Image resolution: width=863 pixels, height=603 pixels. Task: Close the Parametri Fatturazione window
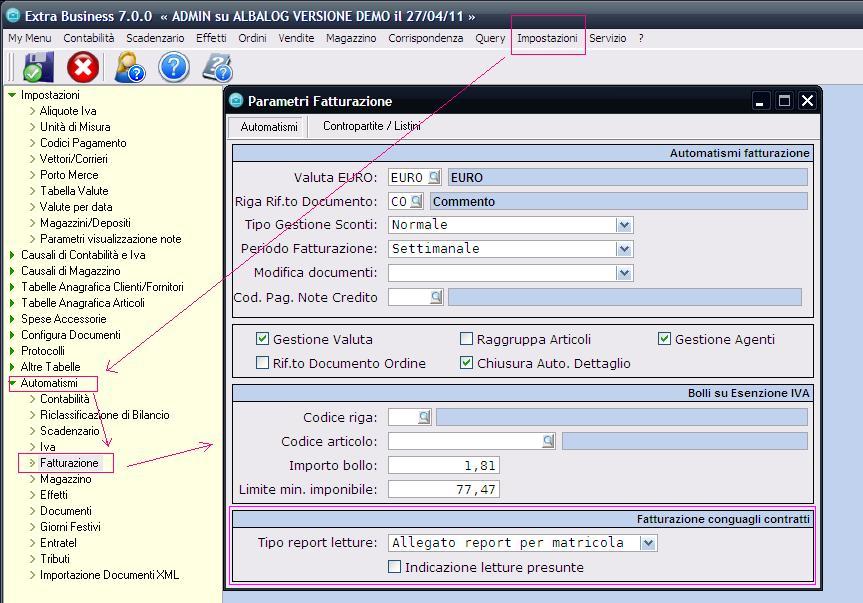(807, 101)
